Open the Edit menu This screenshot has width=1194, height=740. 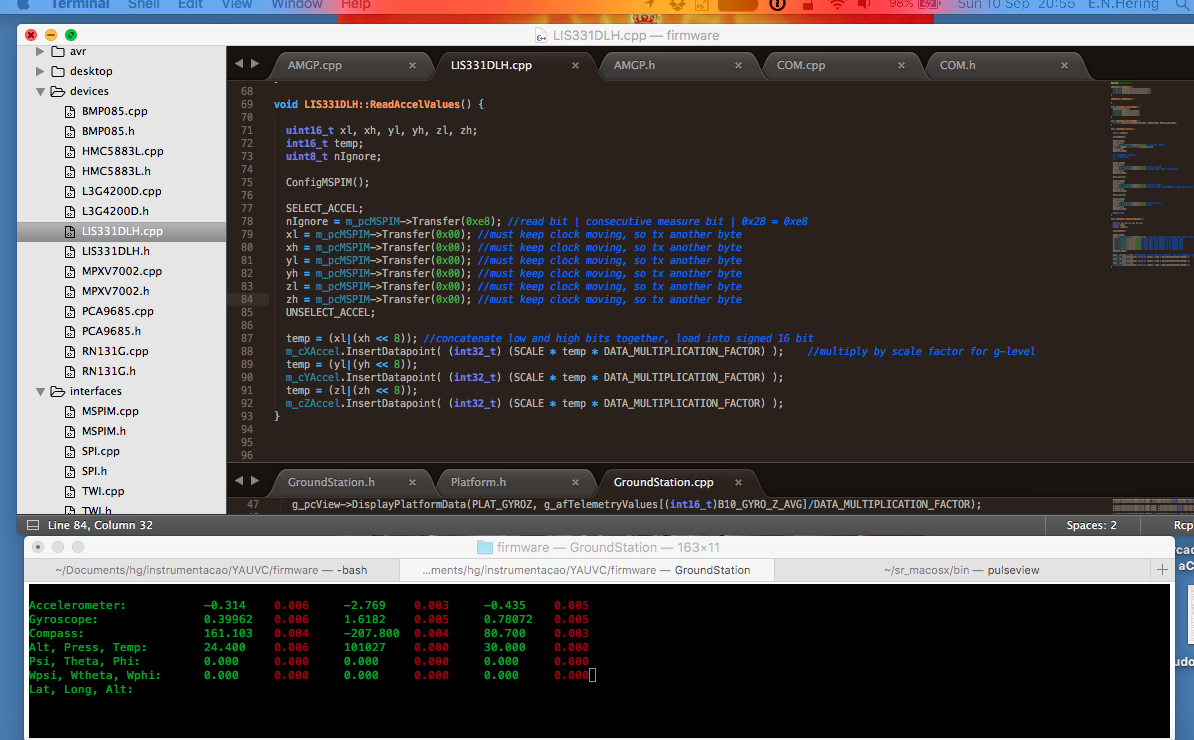190,5
